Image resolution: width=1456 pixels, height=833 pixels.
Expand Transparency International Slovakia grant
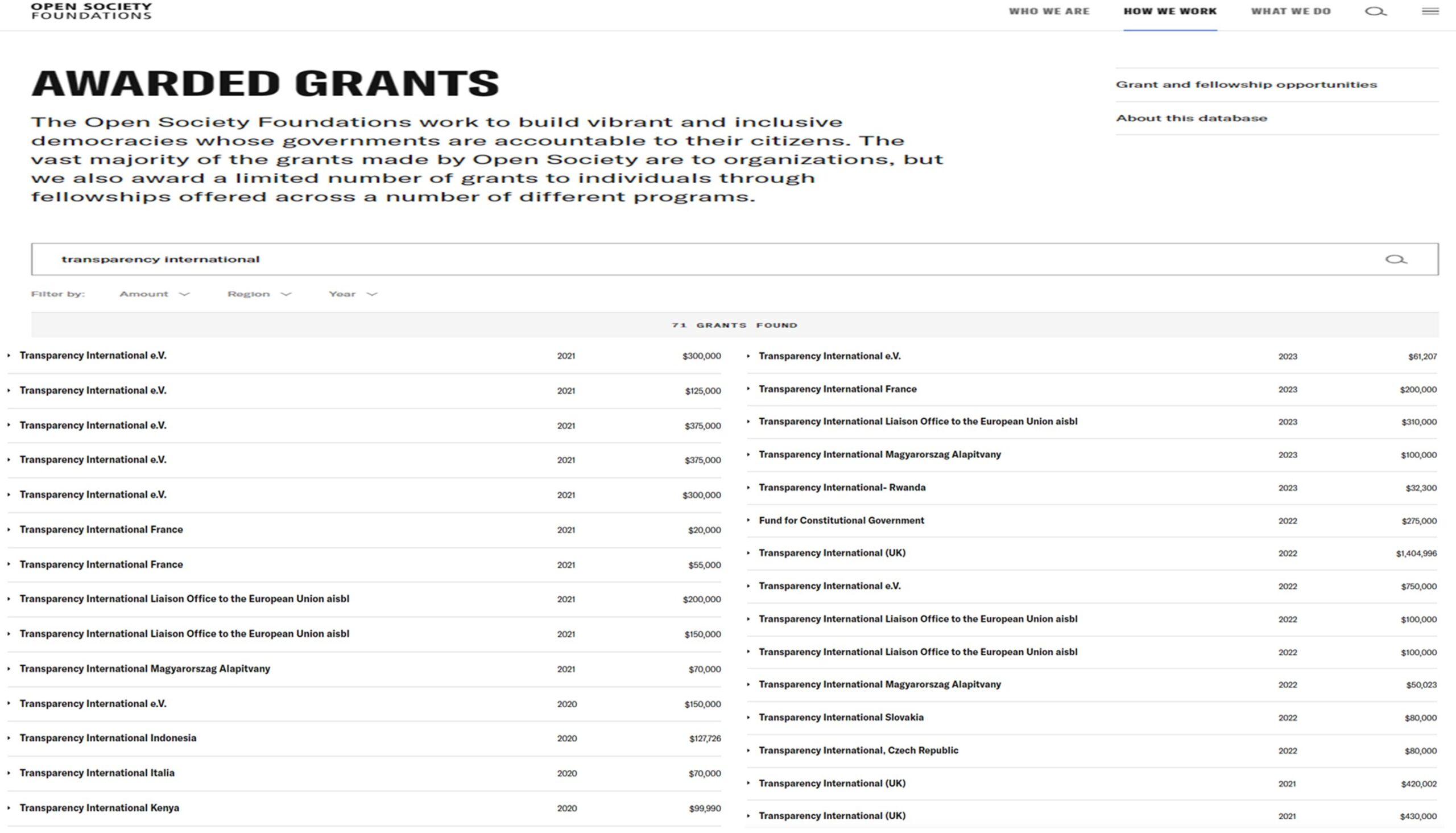(1091, 717)
